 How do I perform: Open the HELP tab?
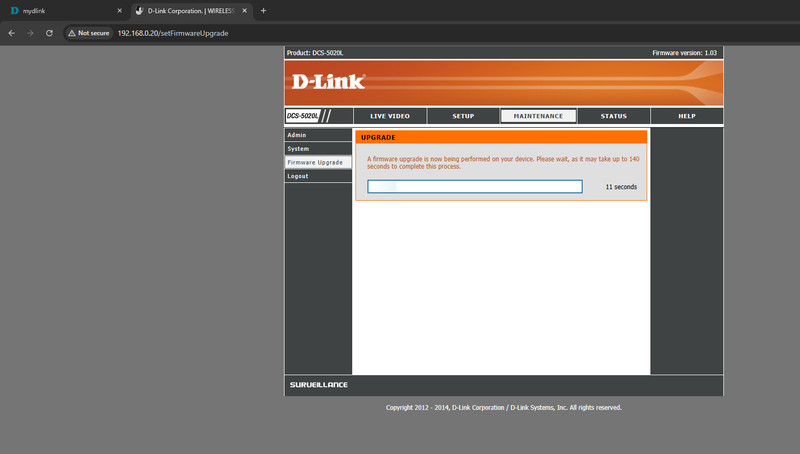pyautogui.click(x=687, y=116)
